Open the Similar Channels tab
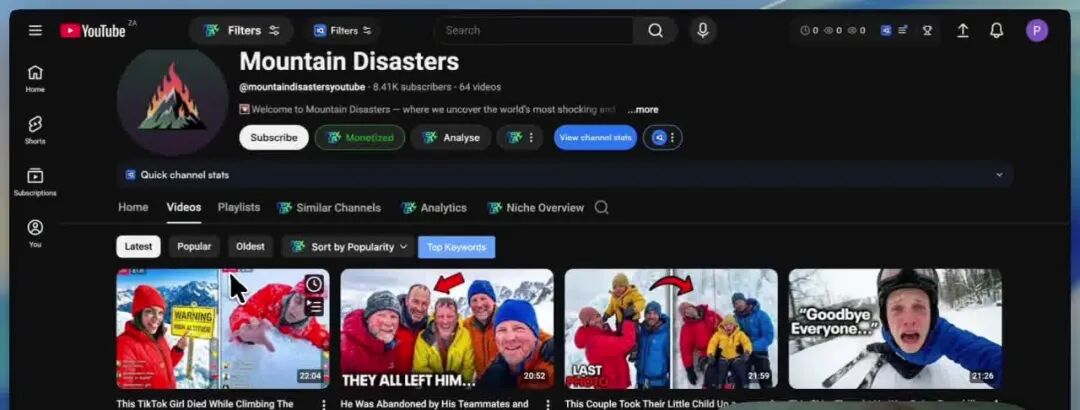1080x410 pixels. (x=329, y=208)
